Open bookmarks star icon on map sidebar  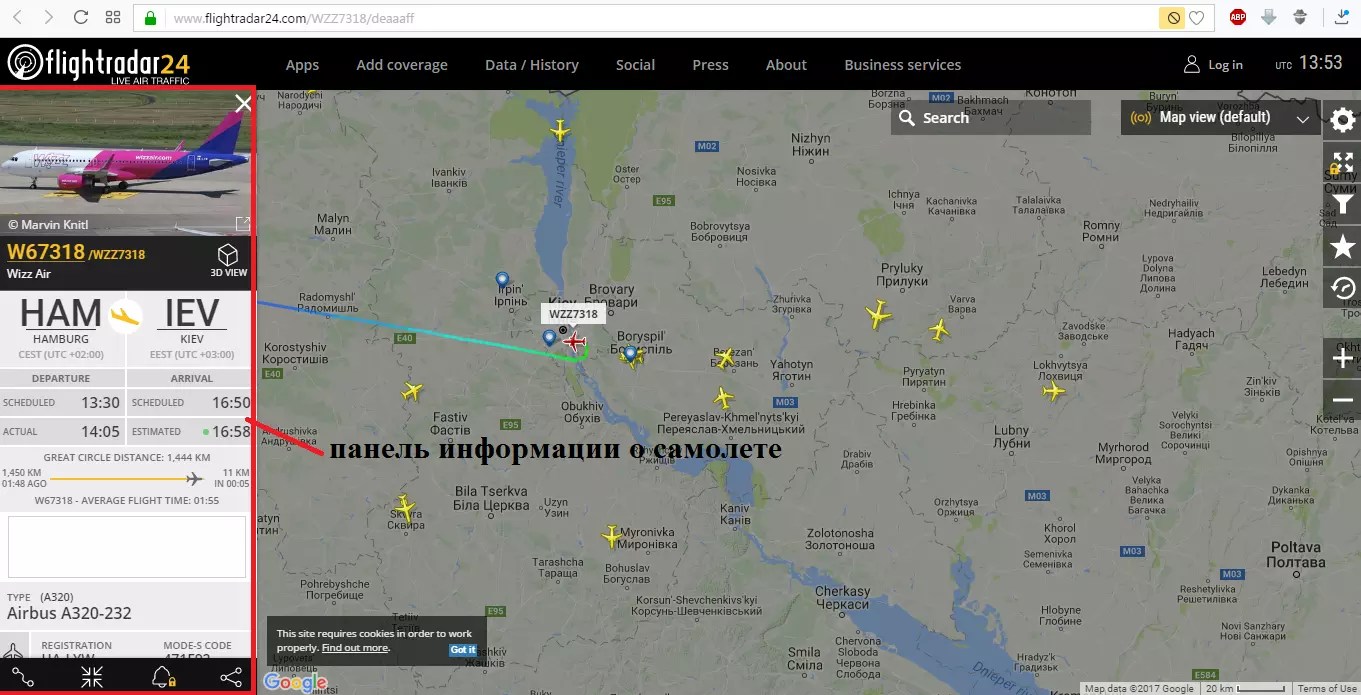1342,246
